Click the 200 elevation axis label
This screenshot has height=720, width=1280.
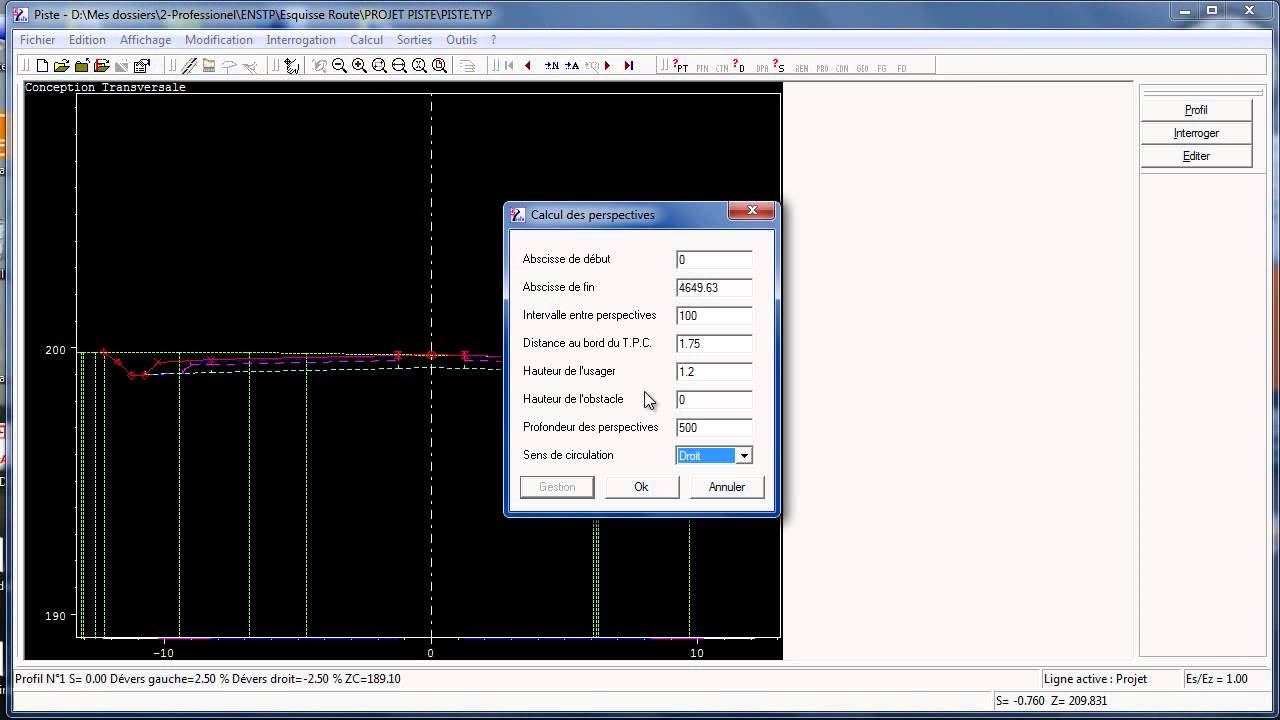55,350
